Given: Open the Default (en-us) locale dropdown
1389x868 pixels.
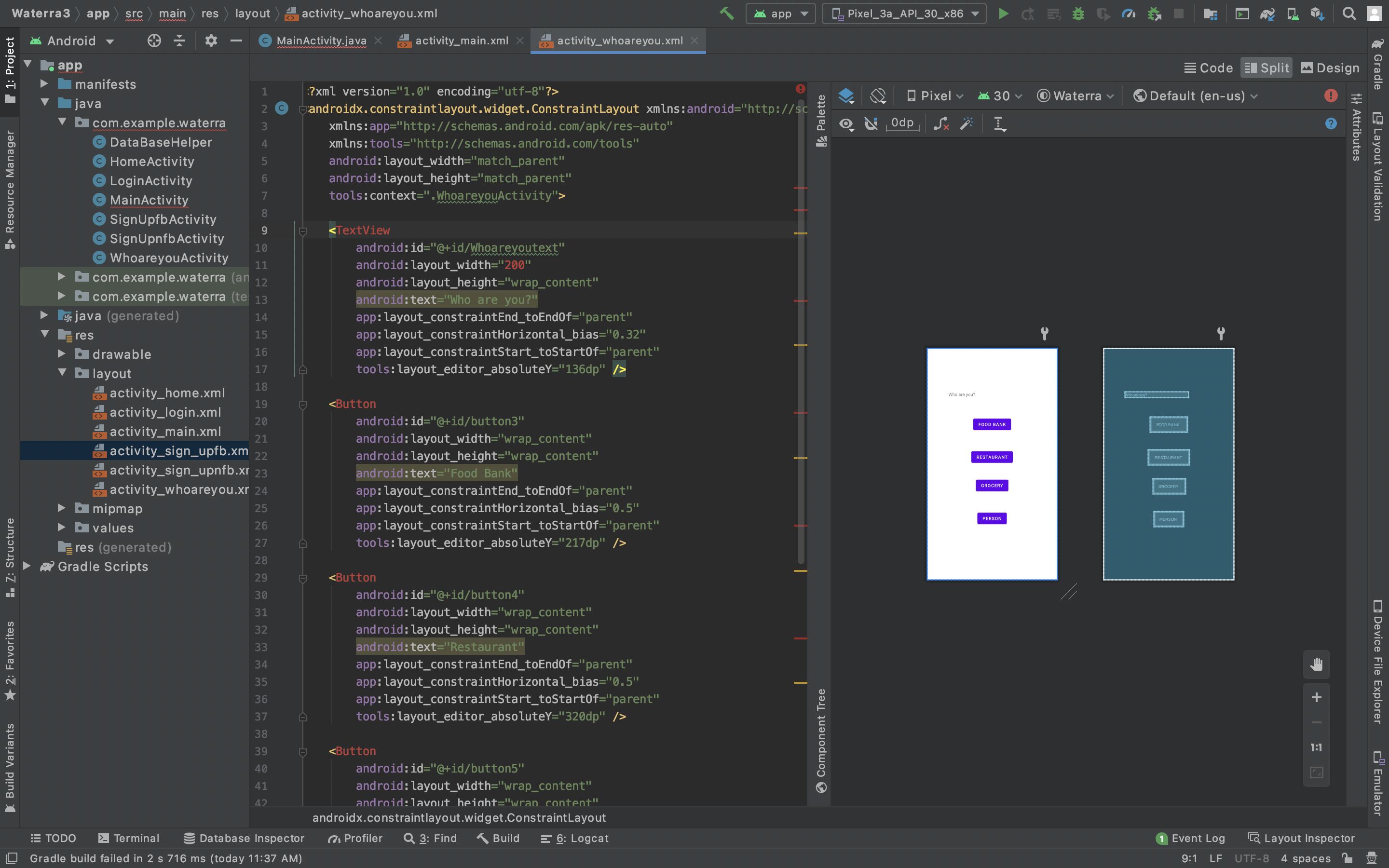Looking at the screenshot, I should point(1196,96).
